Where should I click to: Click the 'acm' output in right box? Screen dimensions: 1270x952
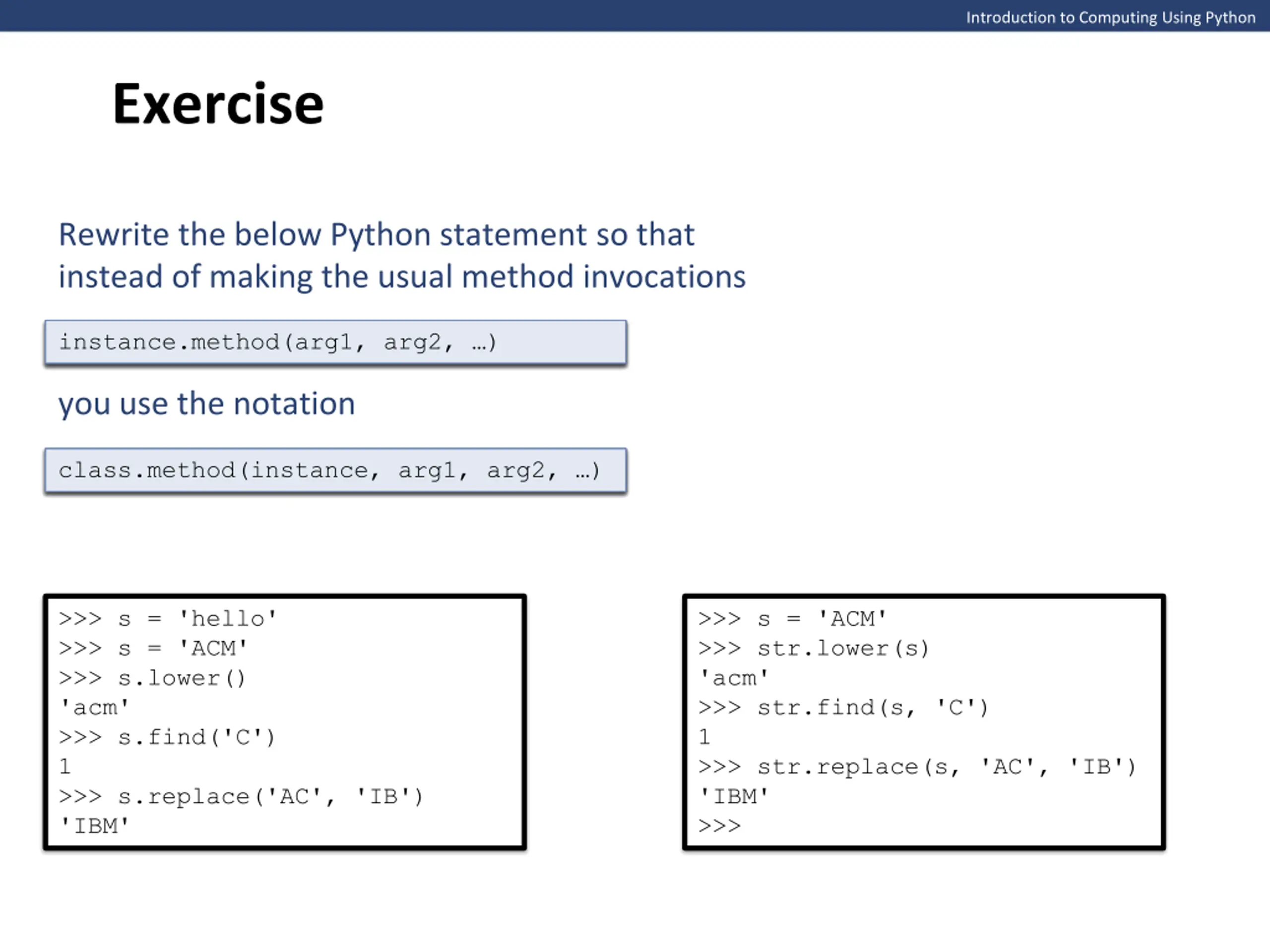(x=734, y=678)
